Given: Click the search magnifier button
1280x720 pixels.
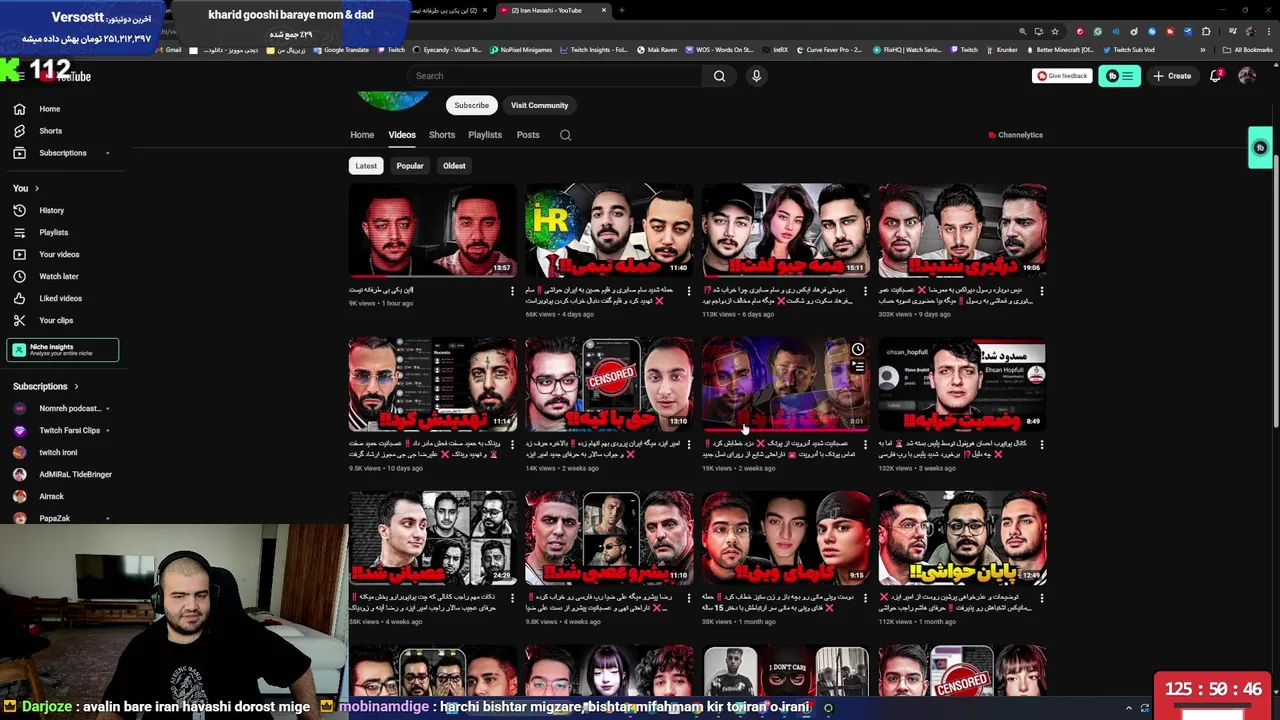Looking at the screenshot, I should [719, 76].
